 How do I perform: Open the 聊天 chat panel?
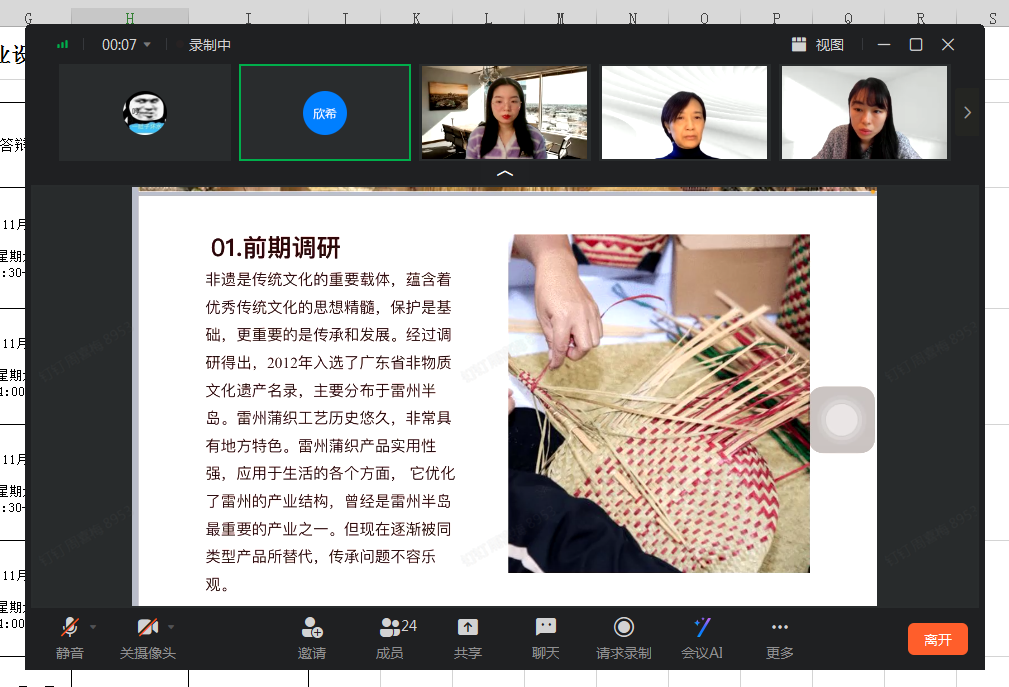545,628
